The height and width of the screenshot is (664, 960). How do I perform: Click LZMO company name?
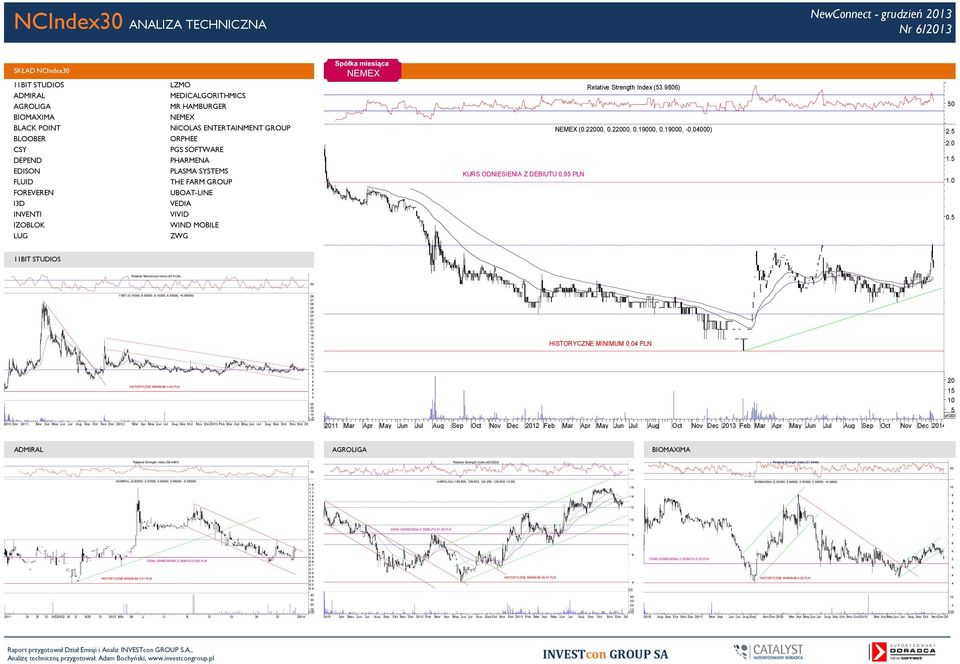(180, 85)
